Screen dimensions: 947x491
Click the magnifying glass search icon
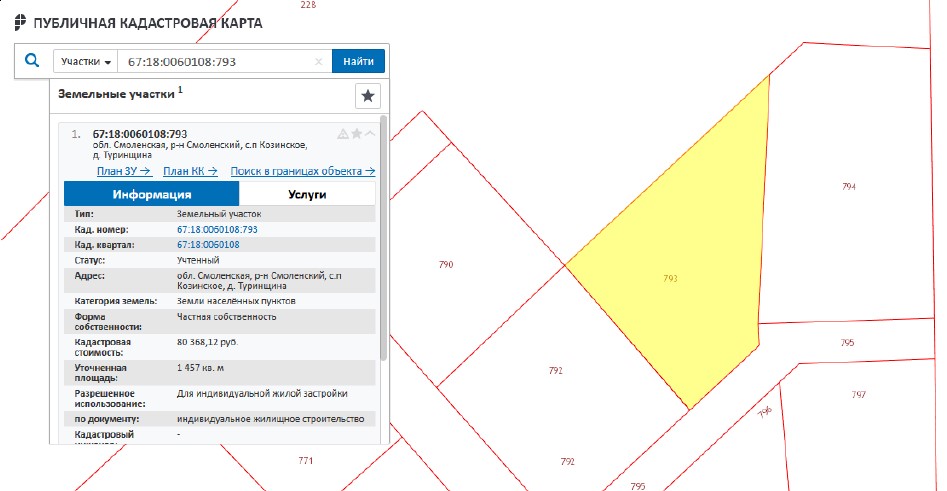(x=33, y=62)
